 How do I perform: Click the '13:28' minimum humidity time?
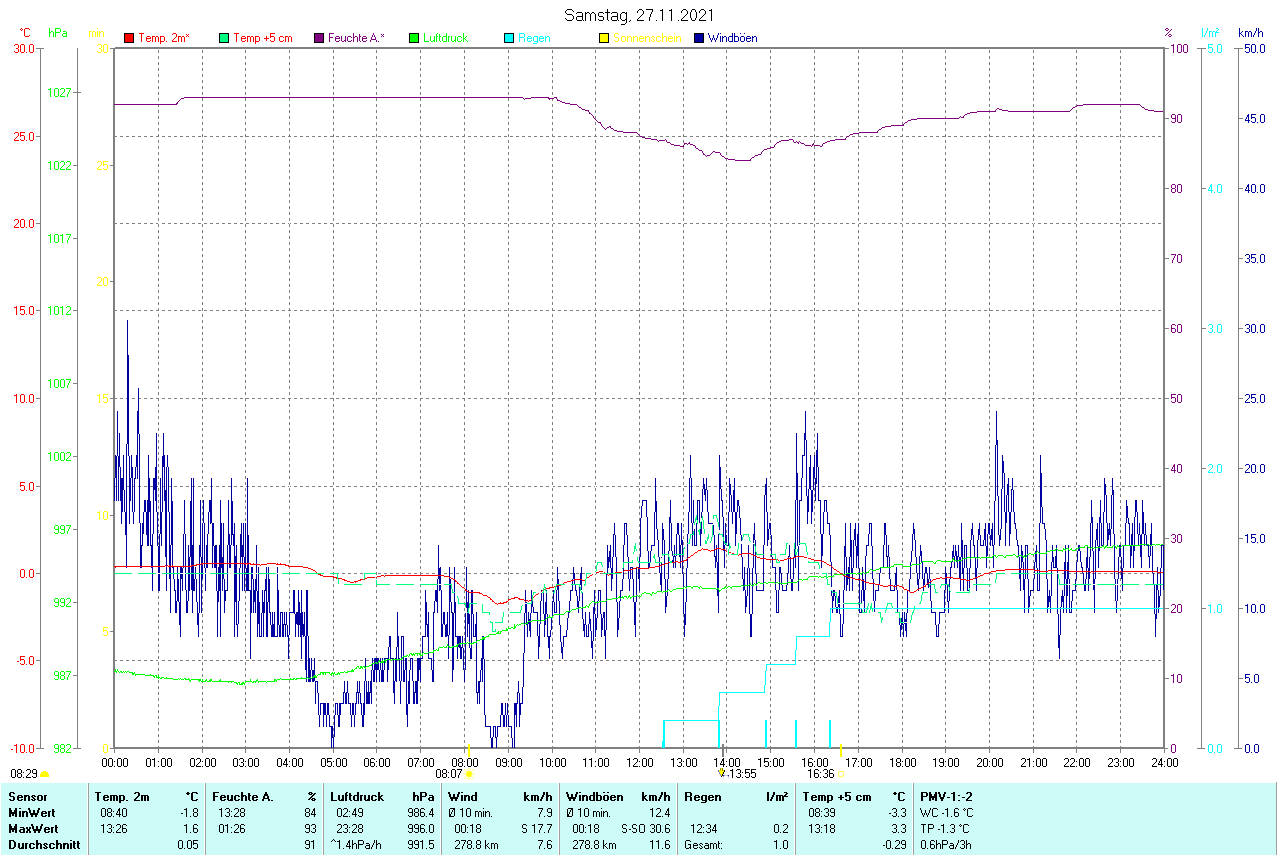pyautogui.click(x=231, y=813)
